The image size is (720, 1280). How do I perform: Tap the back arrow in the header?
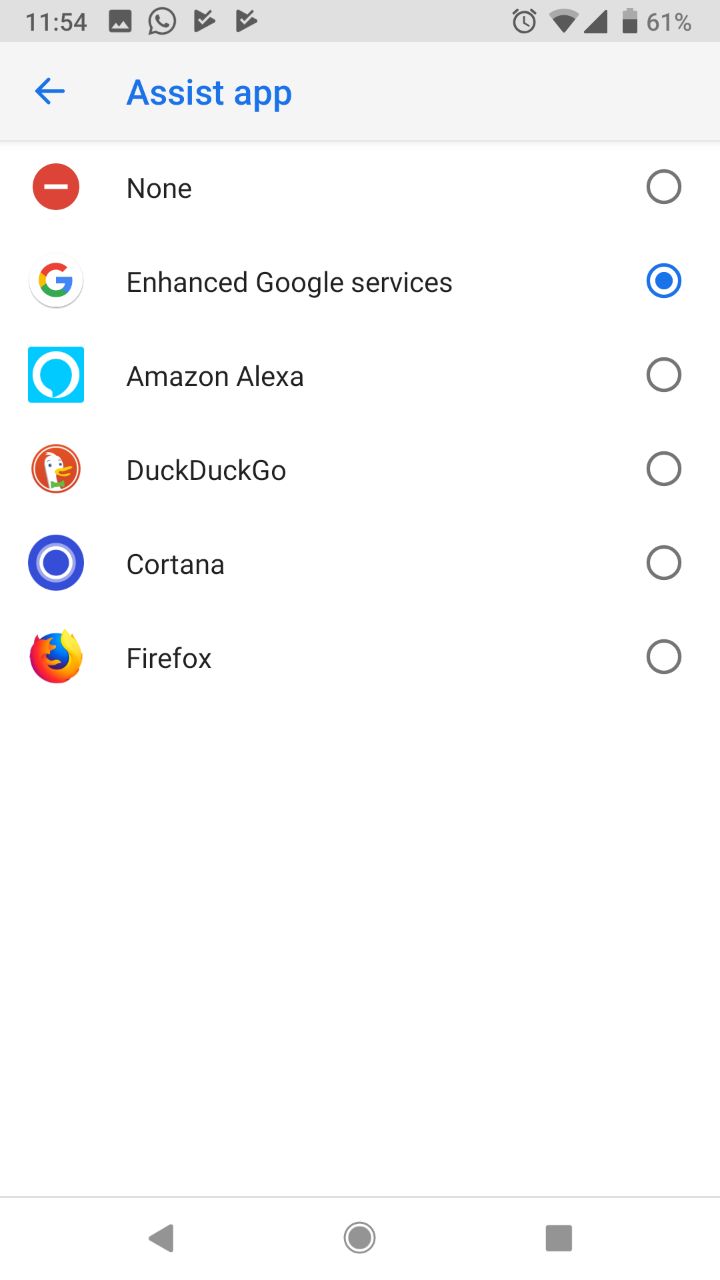pos(49,92)
